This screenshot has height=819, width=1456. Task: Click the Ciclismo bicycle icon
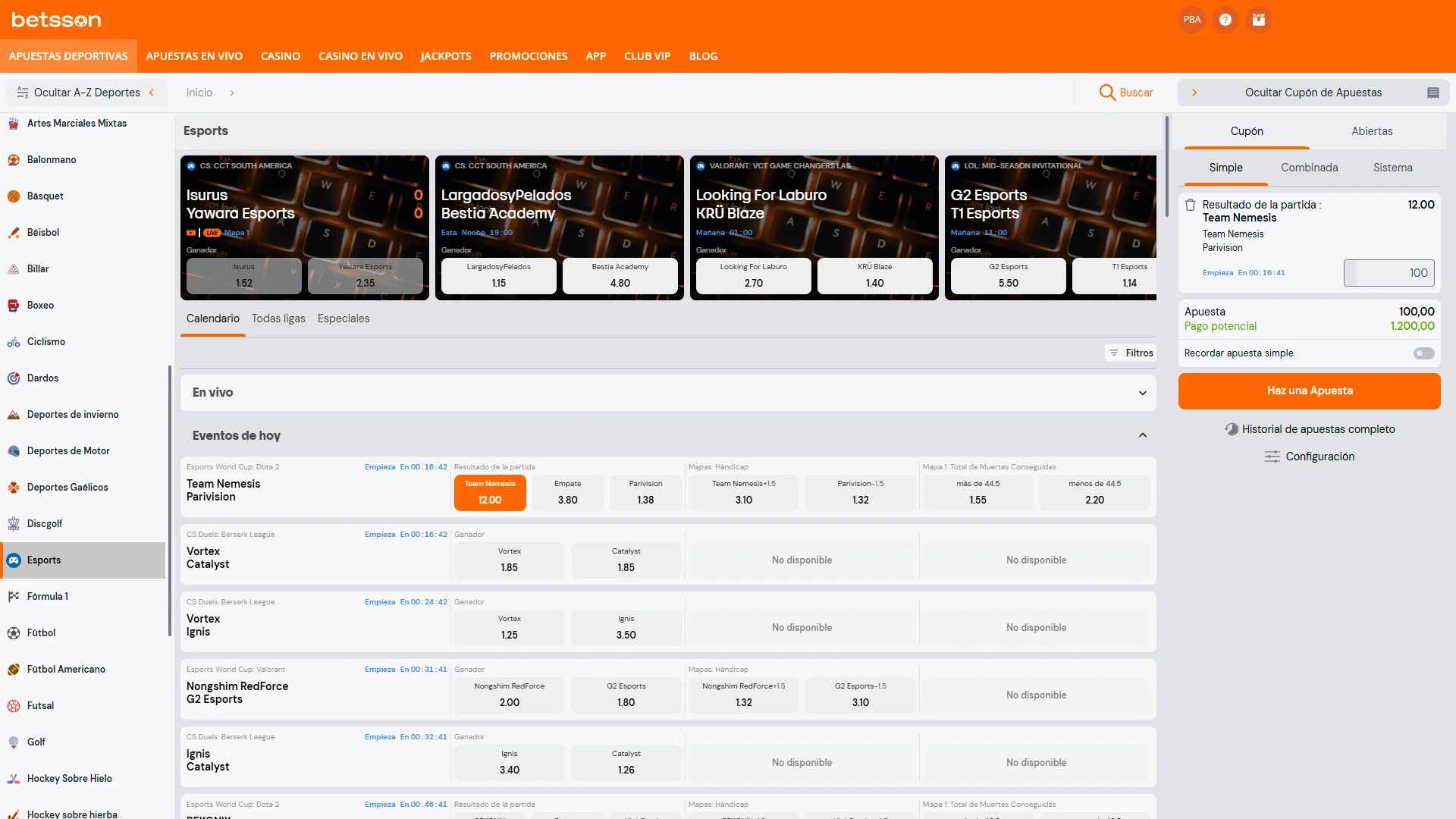pyautogui.click(x=14, y=341)
